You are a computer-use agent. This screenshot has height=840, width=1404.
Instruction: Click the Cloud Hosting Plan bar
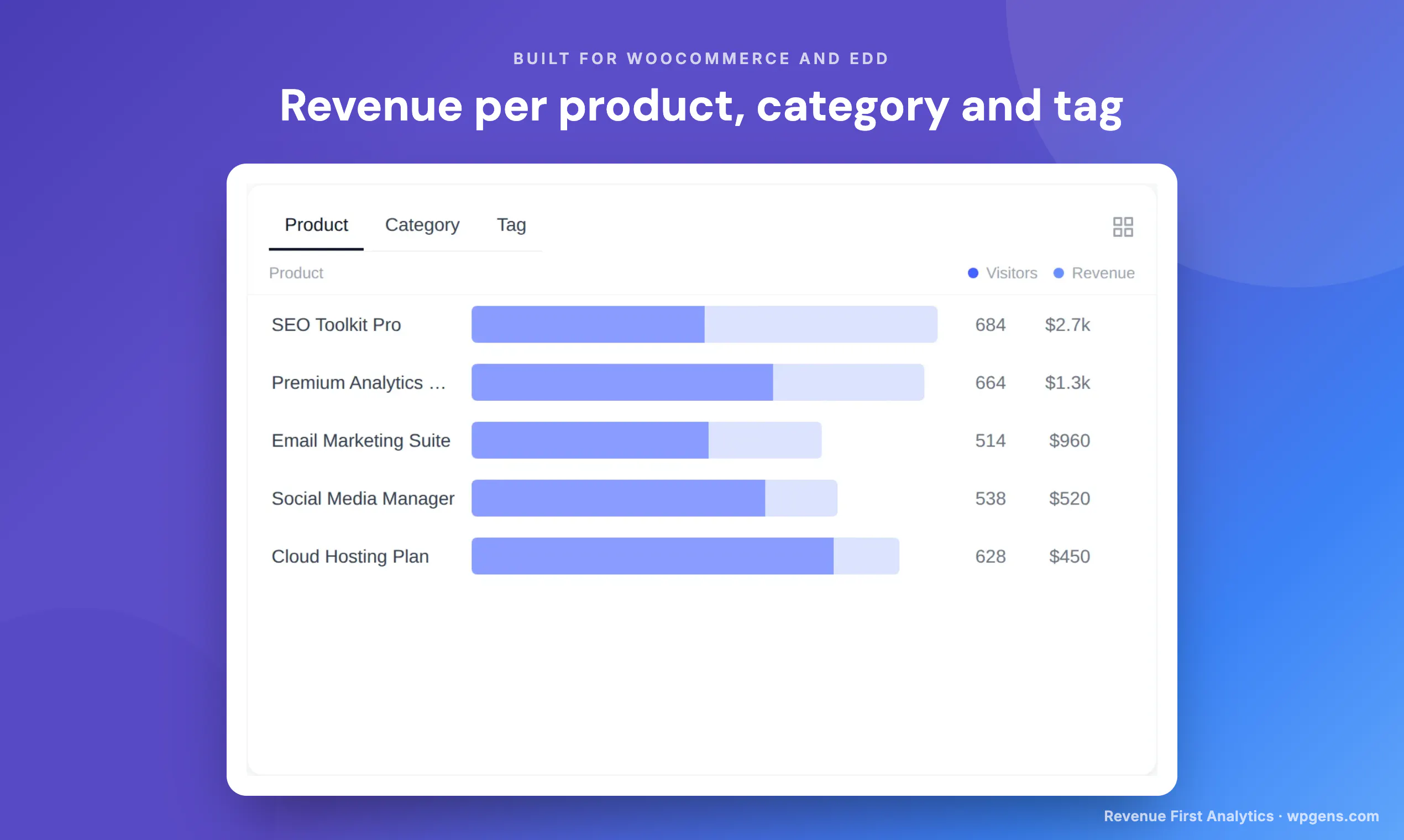click(685, 556)
